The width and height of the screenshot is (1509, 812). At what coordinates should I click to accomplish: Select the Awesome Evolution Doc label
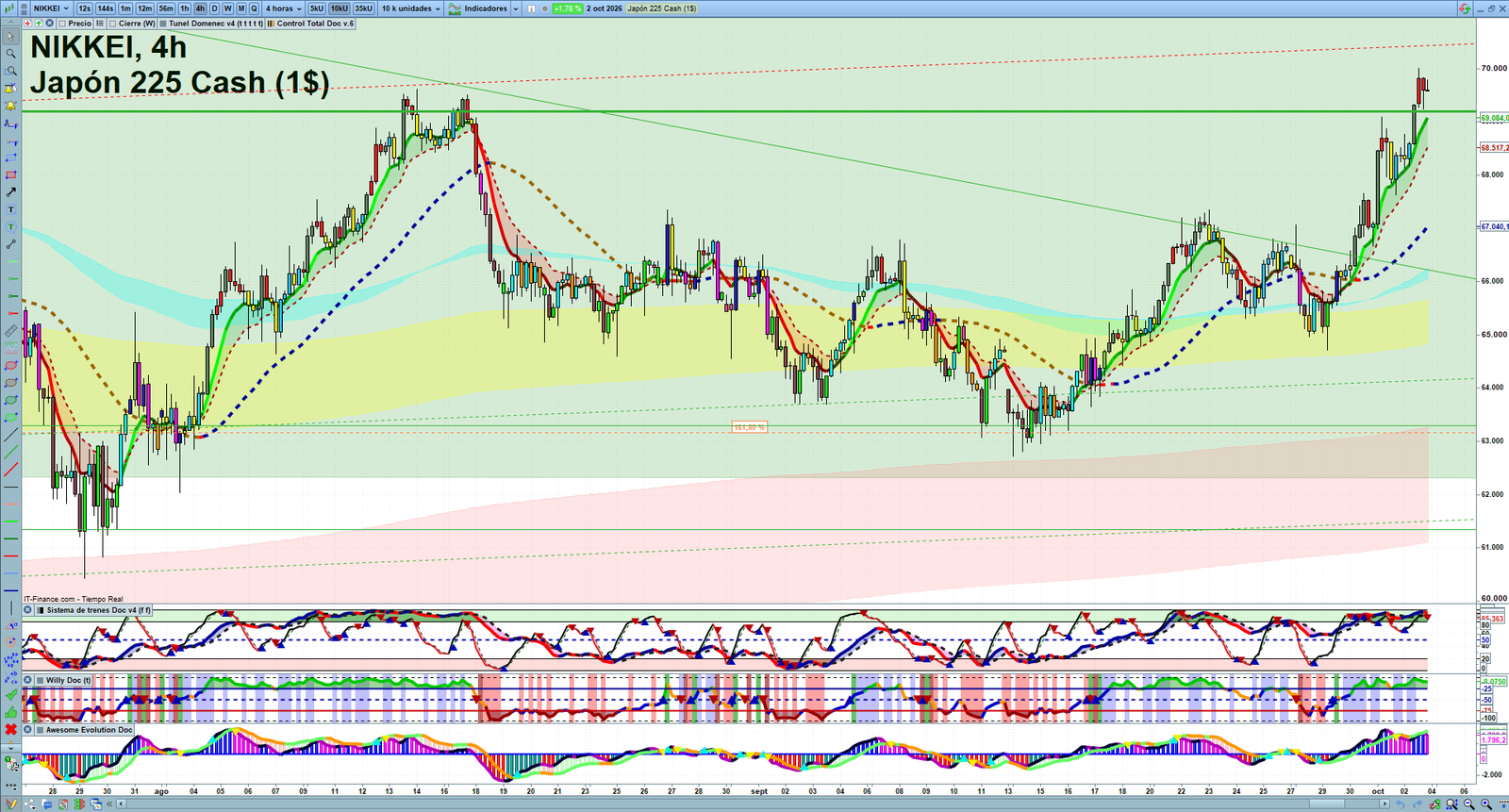pyautogui.click(x=90, y=730)
